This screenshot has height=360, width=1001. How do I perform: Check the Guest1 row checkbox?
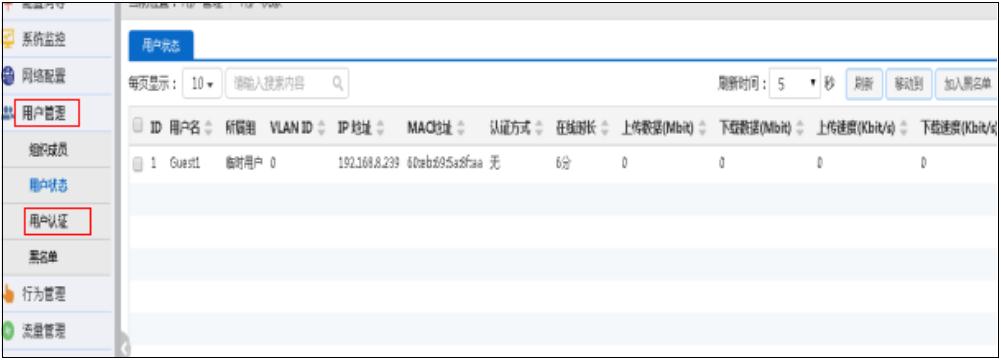click(x=137, y=164)
